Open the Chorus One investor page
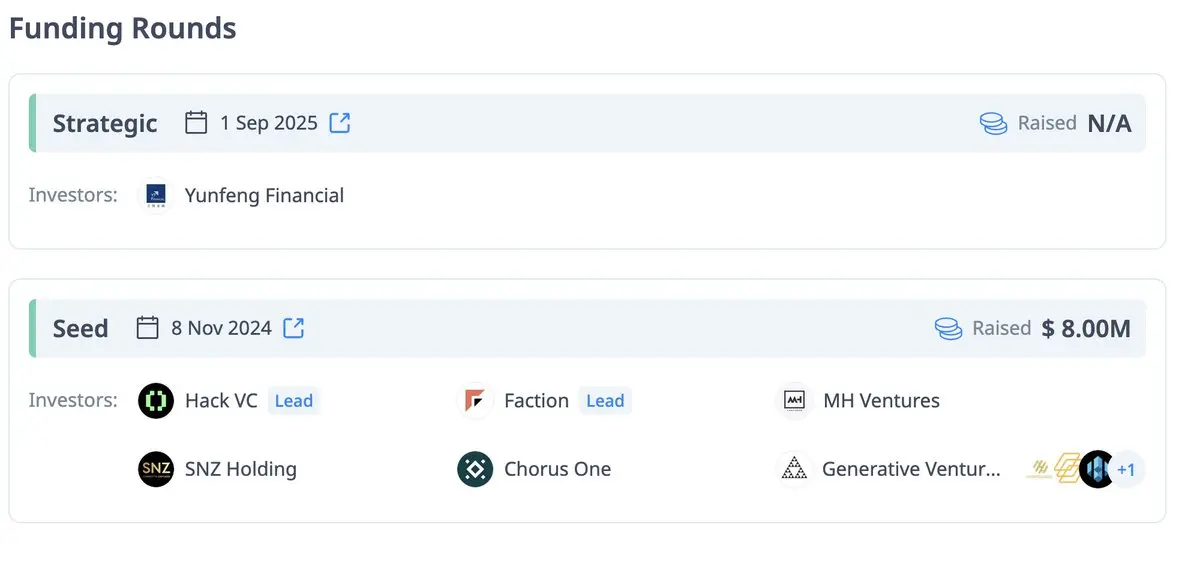Viewport: 1200px width, 570px height. pyautogui.click(x=557, y=469)
